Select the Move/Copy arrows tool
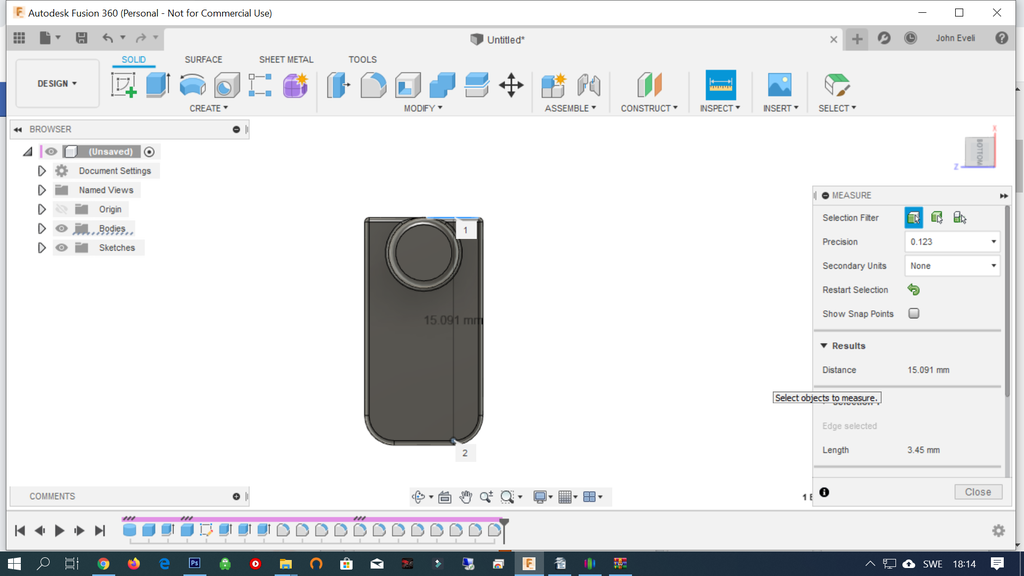1024x576 pixels. point(511,86)
